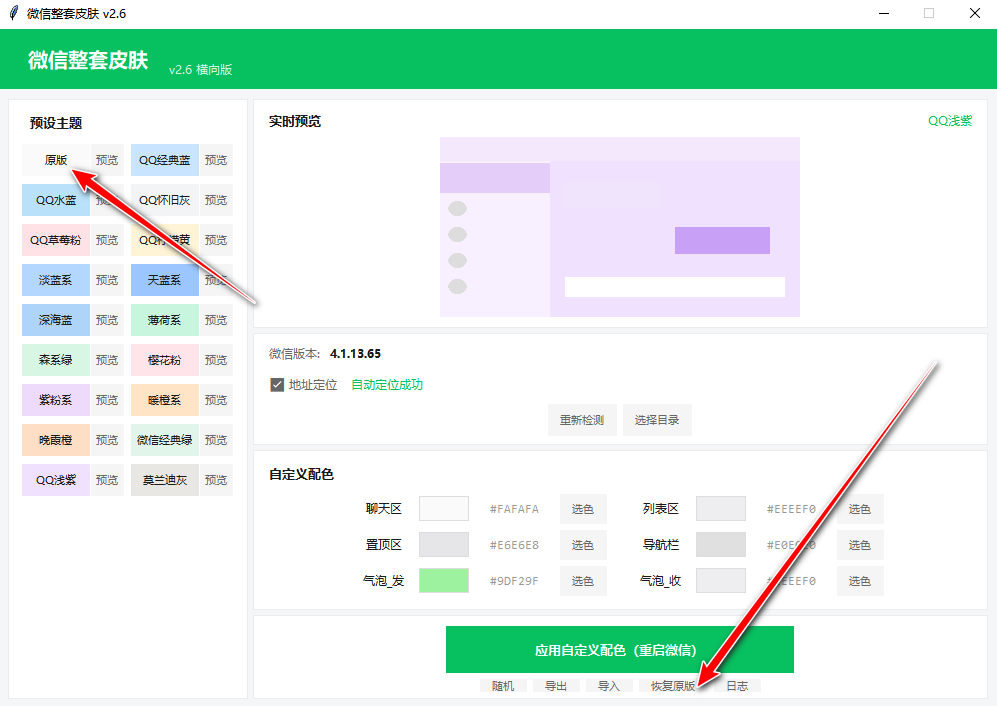Click the #FAFAFA hex value text
Viewport: 997px width, 706px height.
[x=514, y=509]
